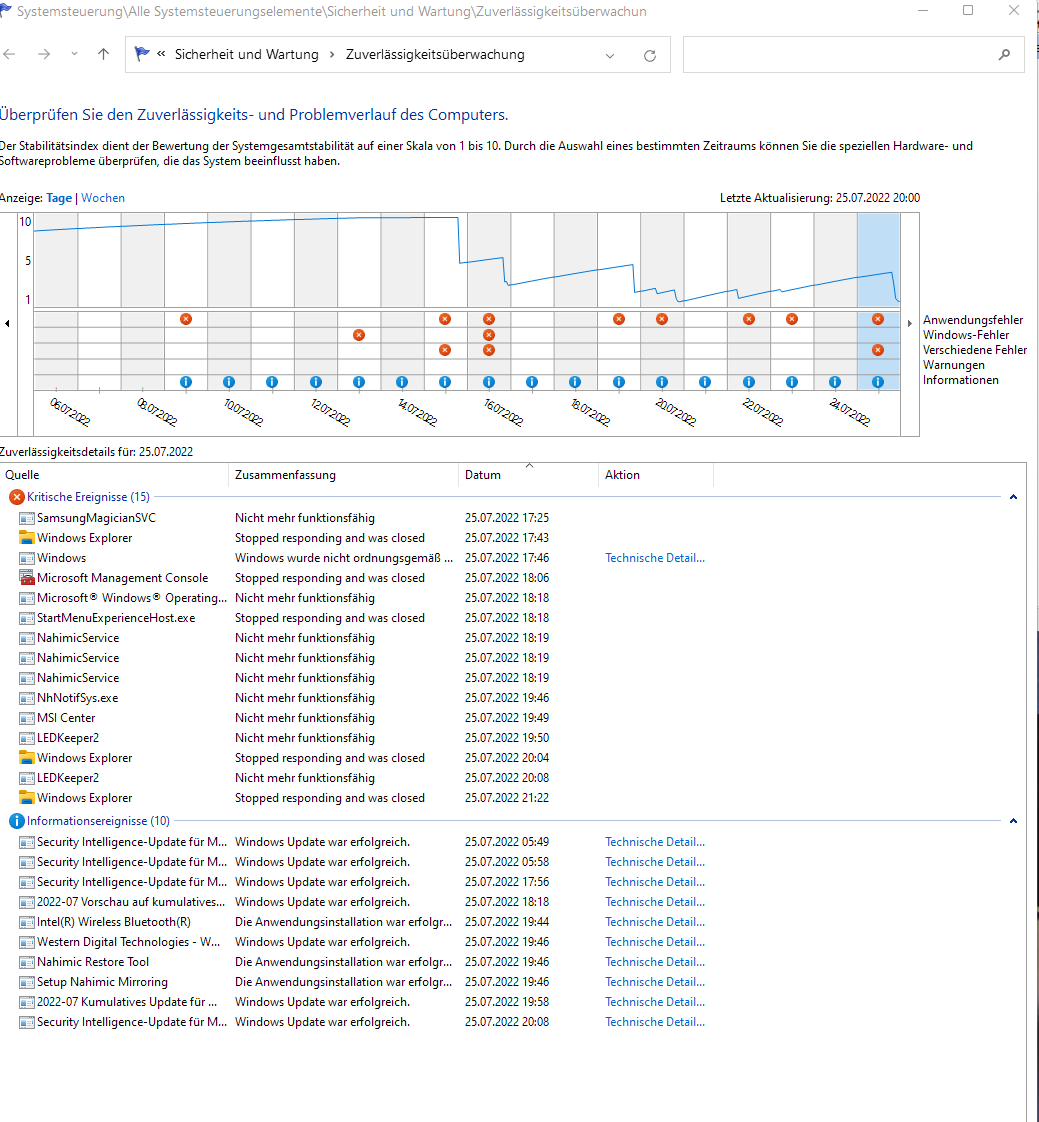The width and height of the screenshot is (1039, 1122).
Task: Refresh the Zuverlässigkeitsüberwachung view
Action: point(650,56)
